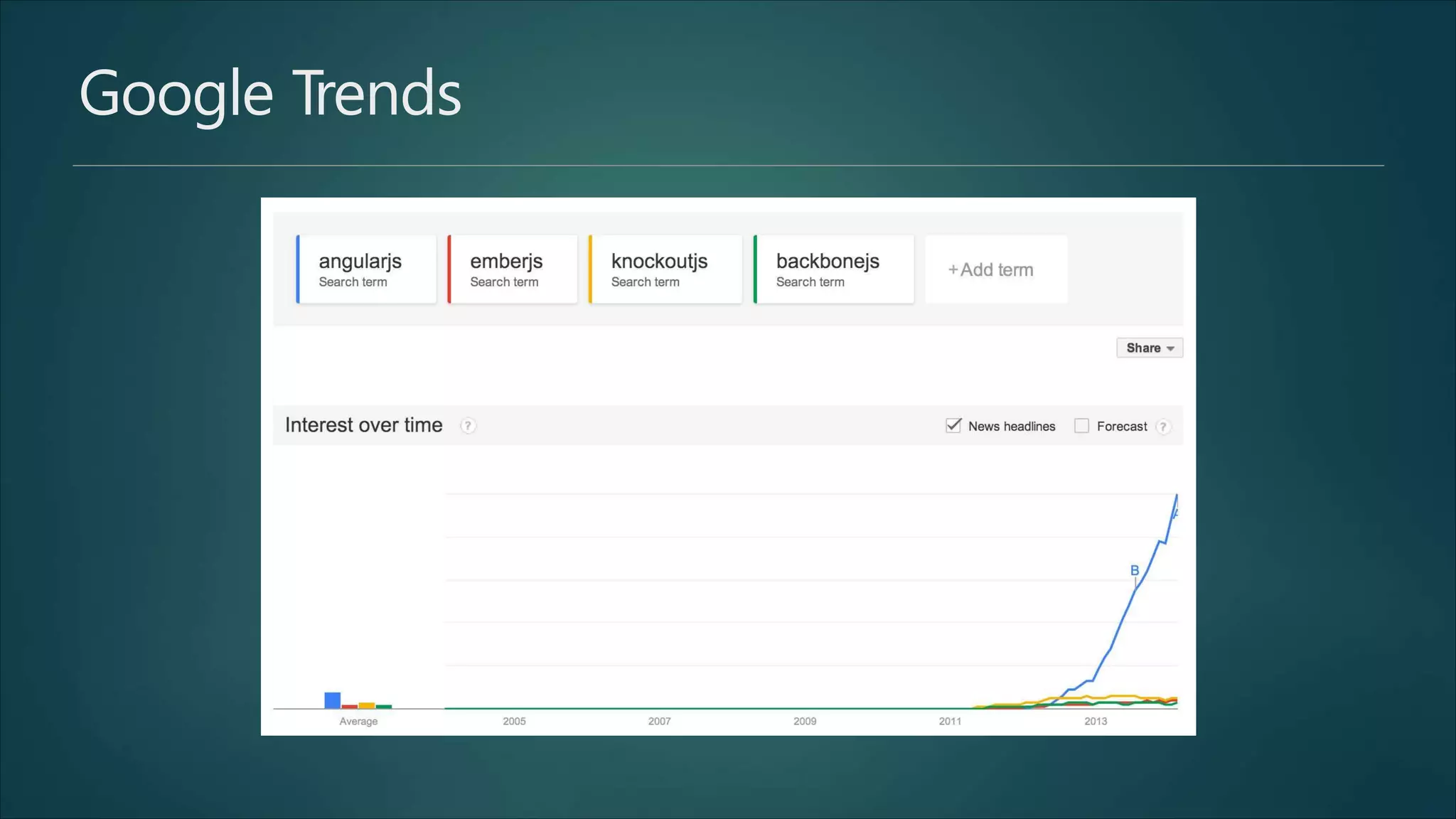
Task: Enable the Forecast checkbox
Action: click(1081, 426)
